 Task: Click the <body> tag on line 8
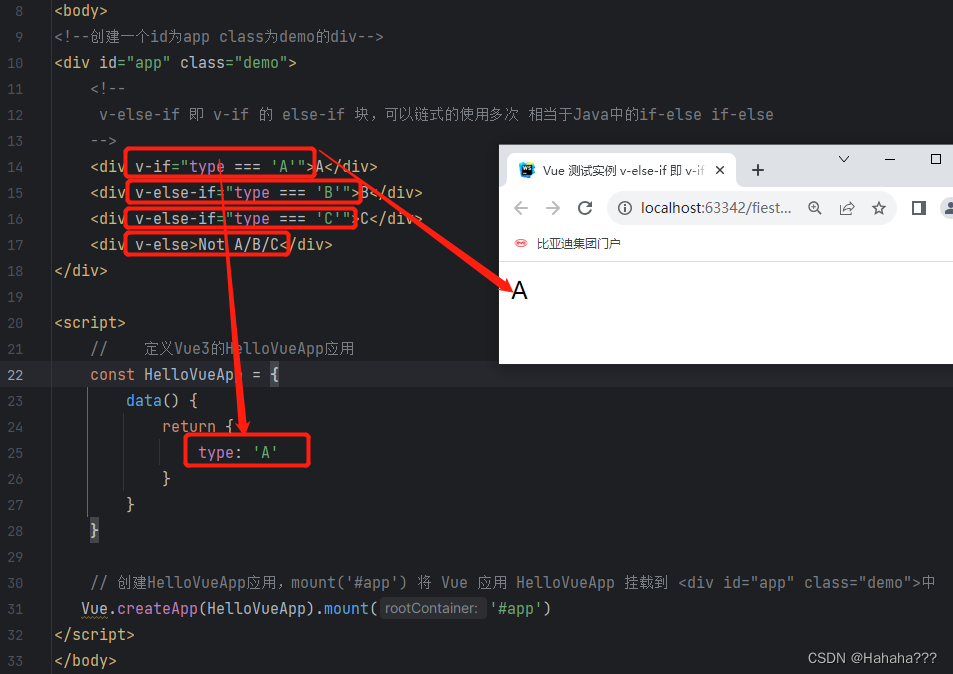click(x=81, y=11)
